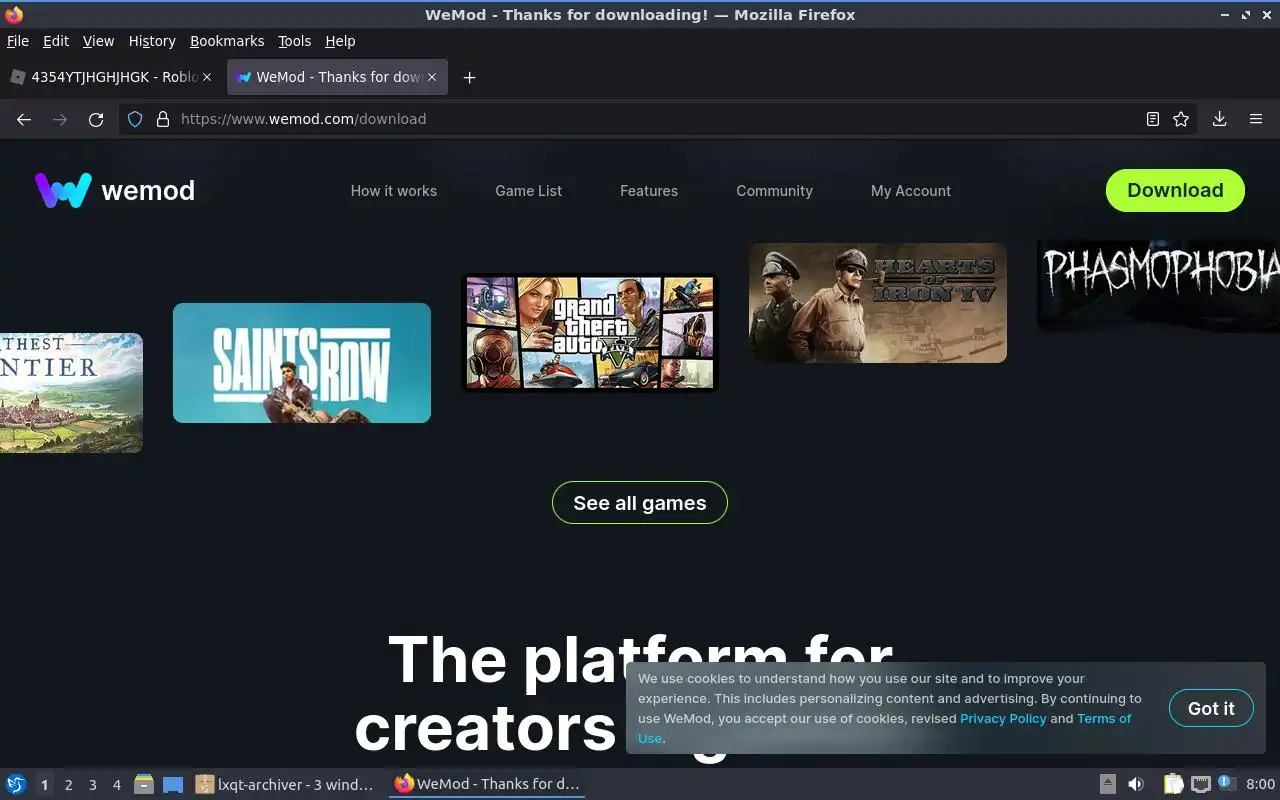Click the show desktop taskbar icon

click(x=173, y=785)
